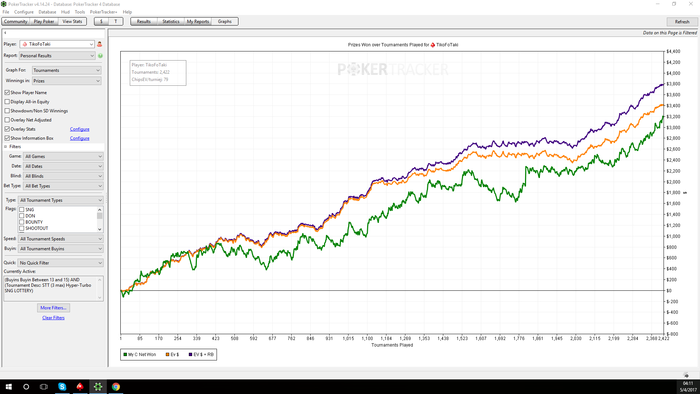Open the Skype taskbar icon

point(62,386)
